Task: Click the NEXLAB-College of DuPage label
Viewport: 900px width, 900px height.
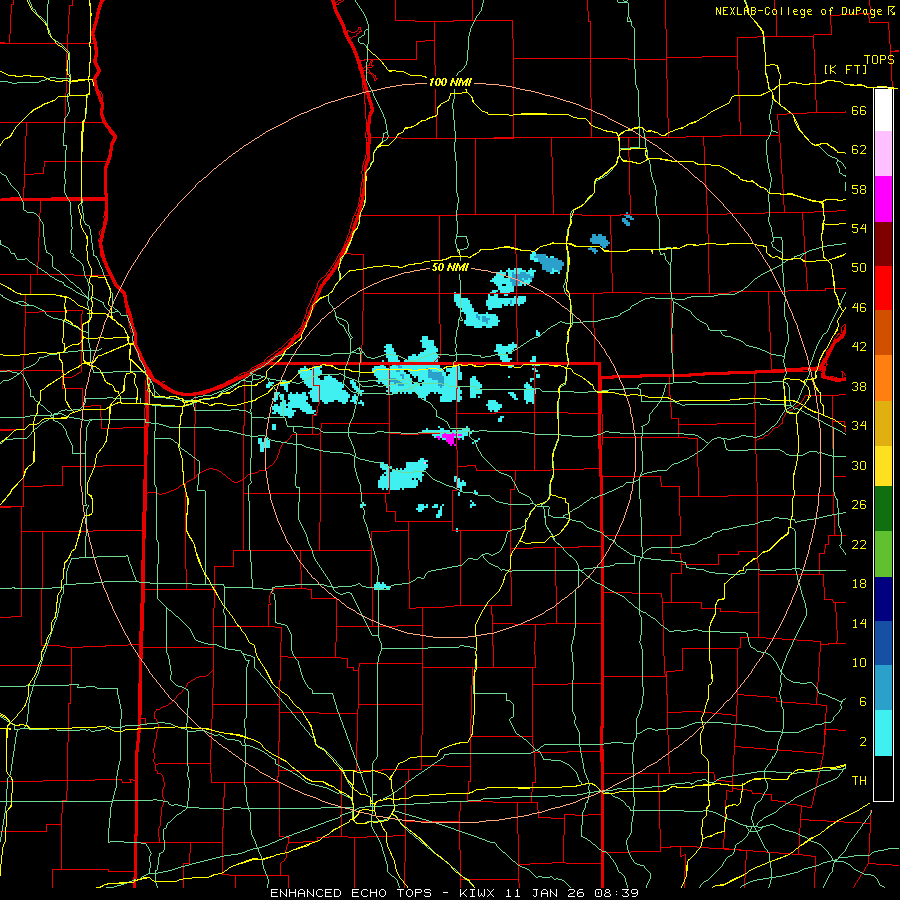Action: (x=799, y=11)
